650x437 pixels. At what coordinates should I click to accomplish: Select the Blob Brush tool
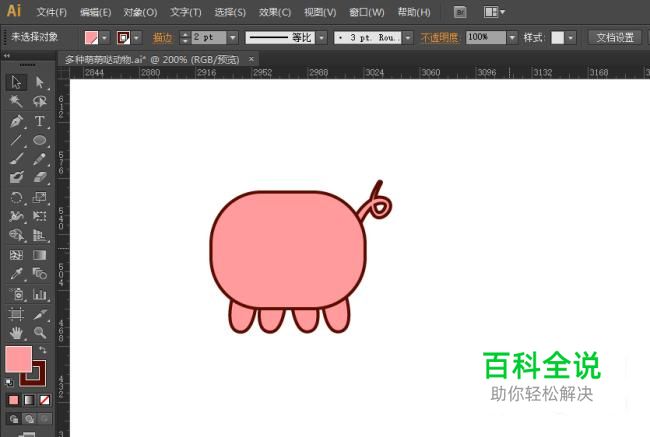click(x=16, y=177)
